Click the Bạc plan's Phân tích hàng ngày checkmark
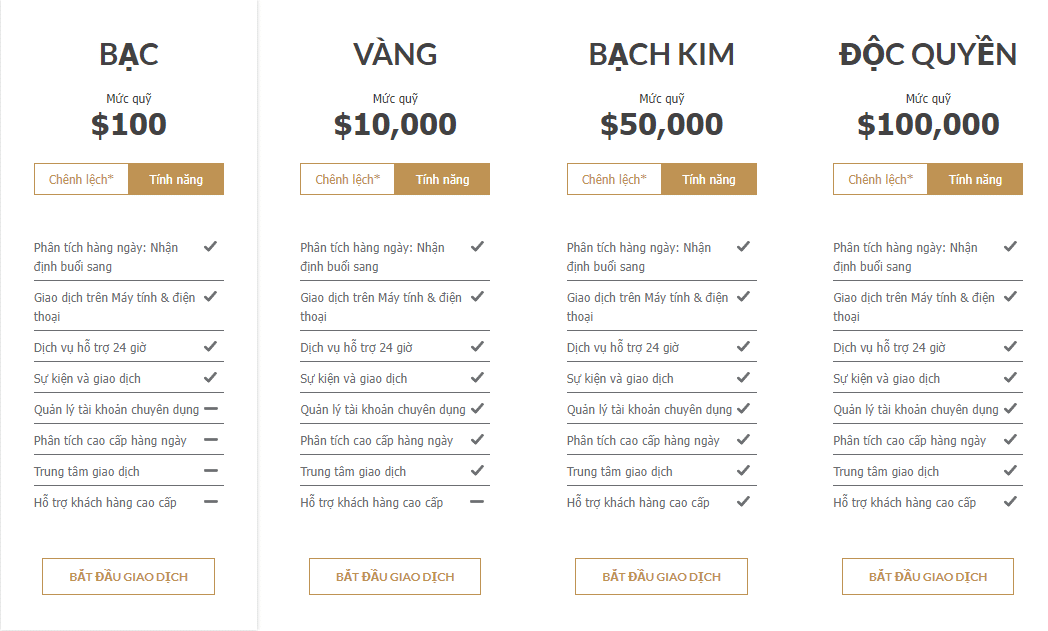Viewport: 1048px width, 631px height. 211,247
